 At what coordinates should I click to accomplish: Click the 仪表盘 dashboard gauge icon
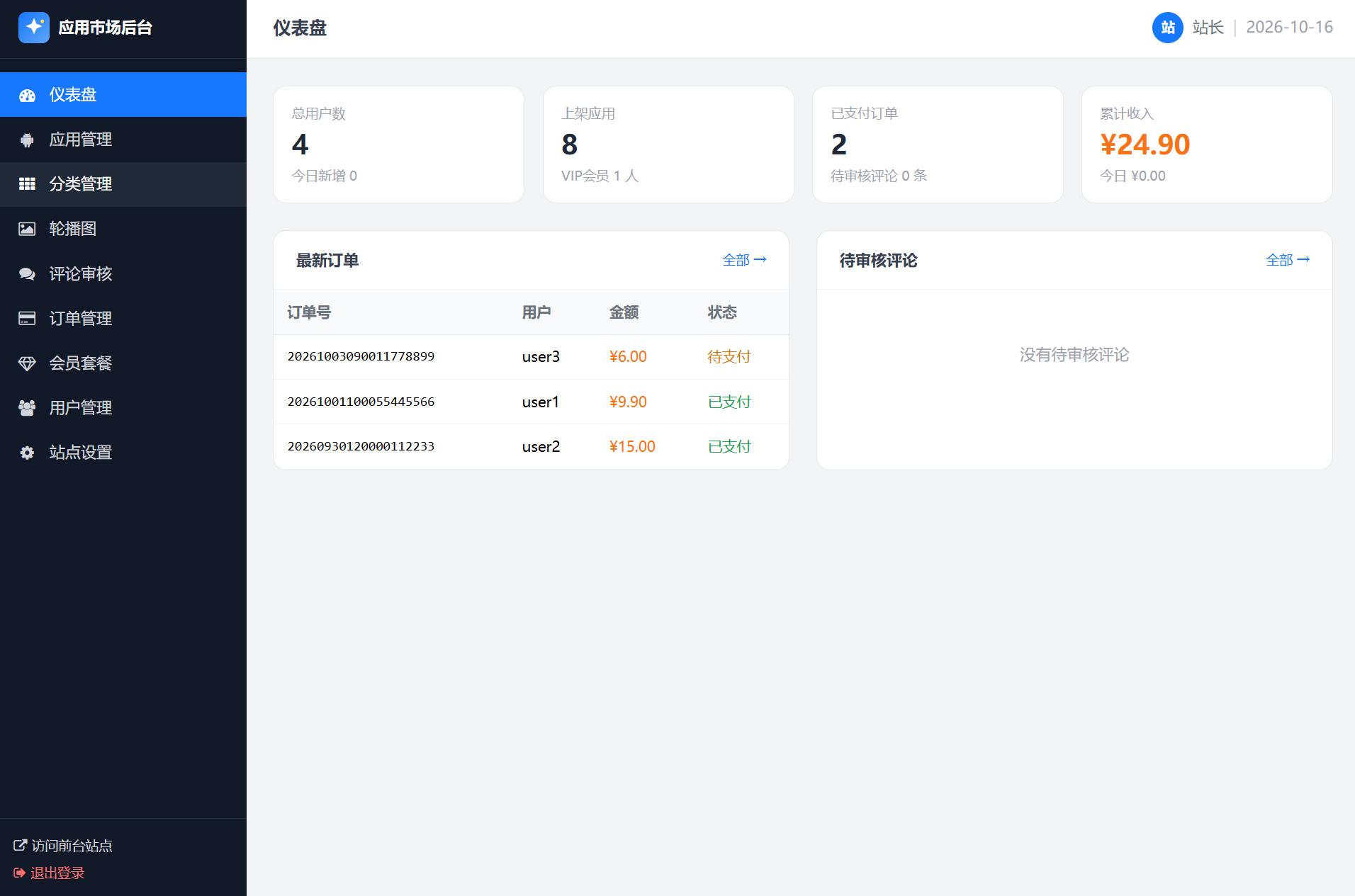27,95
